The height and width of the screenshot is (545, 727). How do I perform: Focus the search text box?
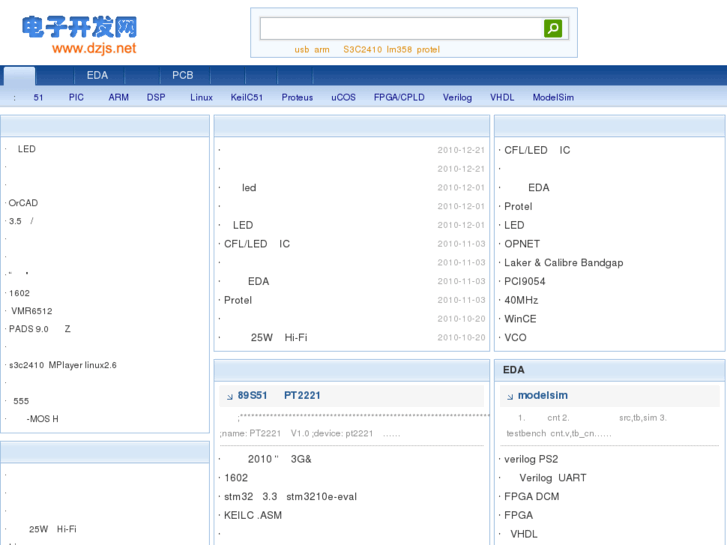click(x=401, y=28)
